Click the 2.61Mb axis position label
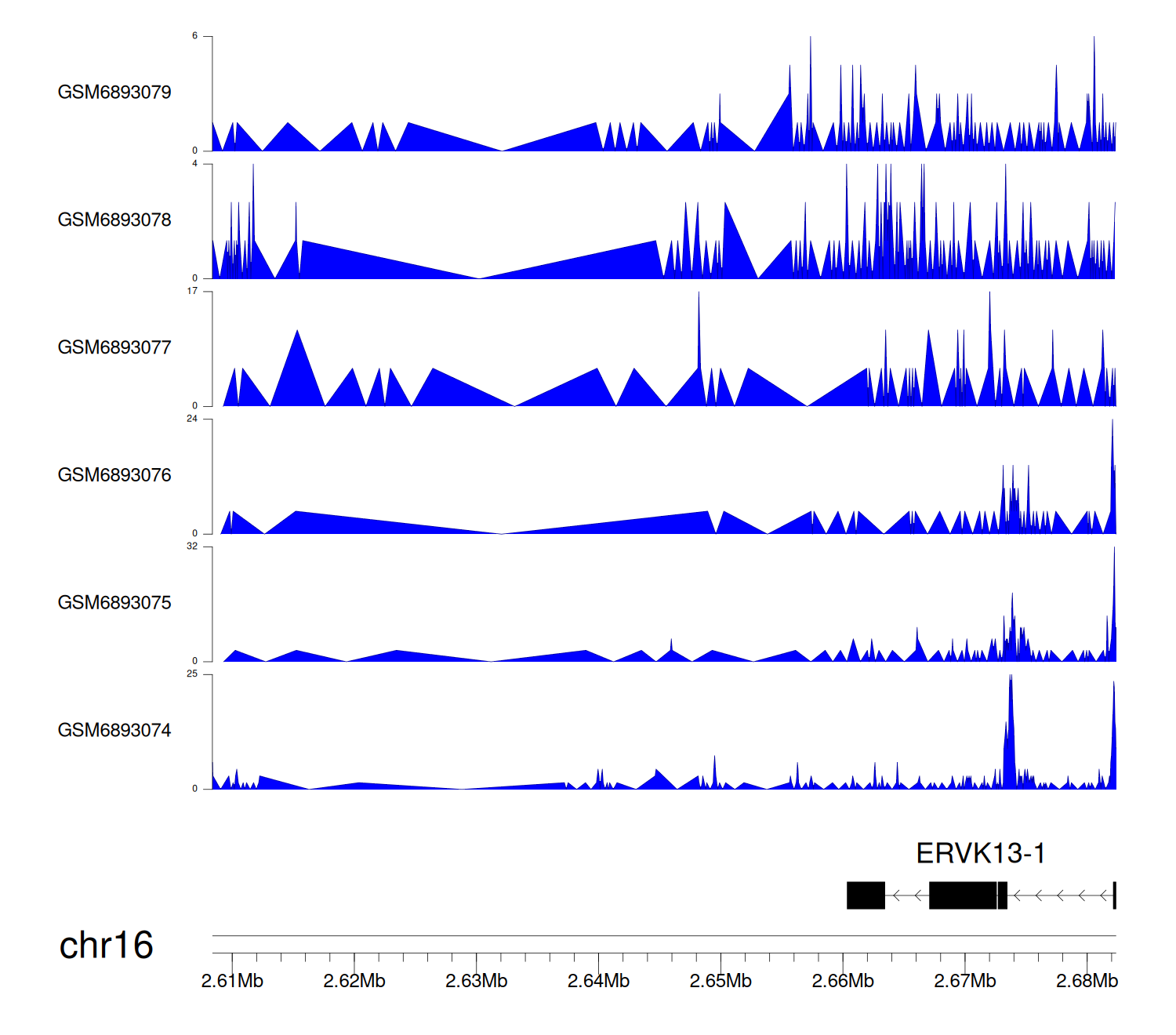Viewport: 1176px width, 1035px height. 232,981
